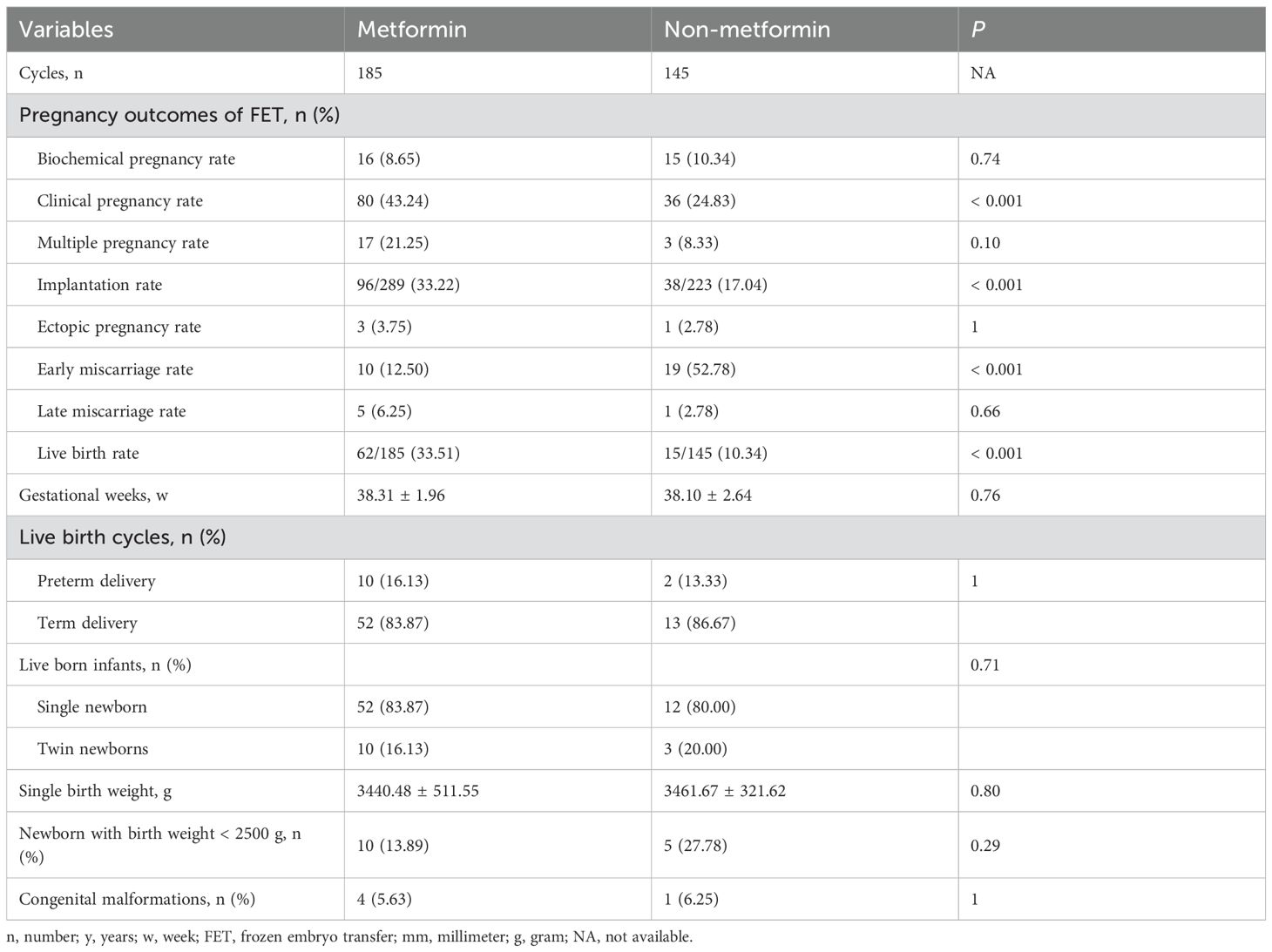Click Ectopic pregnancy rate row label
The height and width of the screenshot is (952, 1272).
click(119, 327)
